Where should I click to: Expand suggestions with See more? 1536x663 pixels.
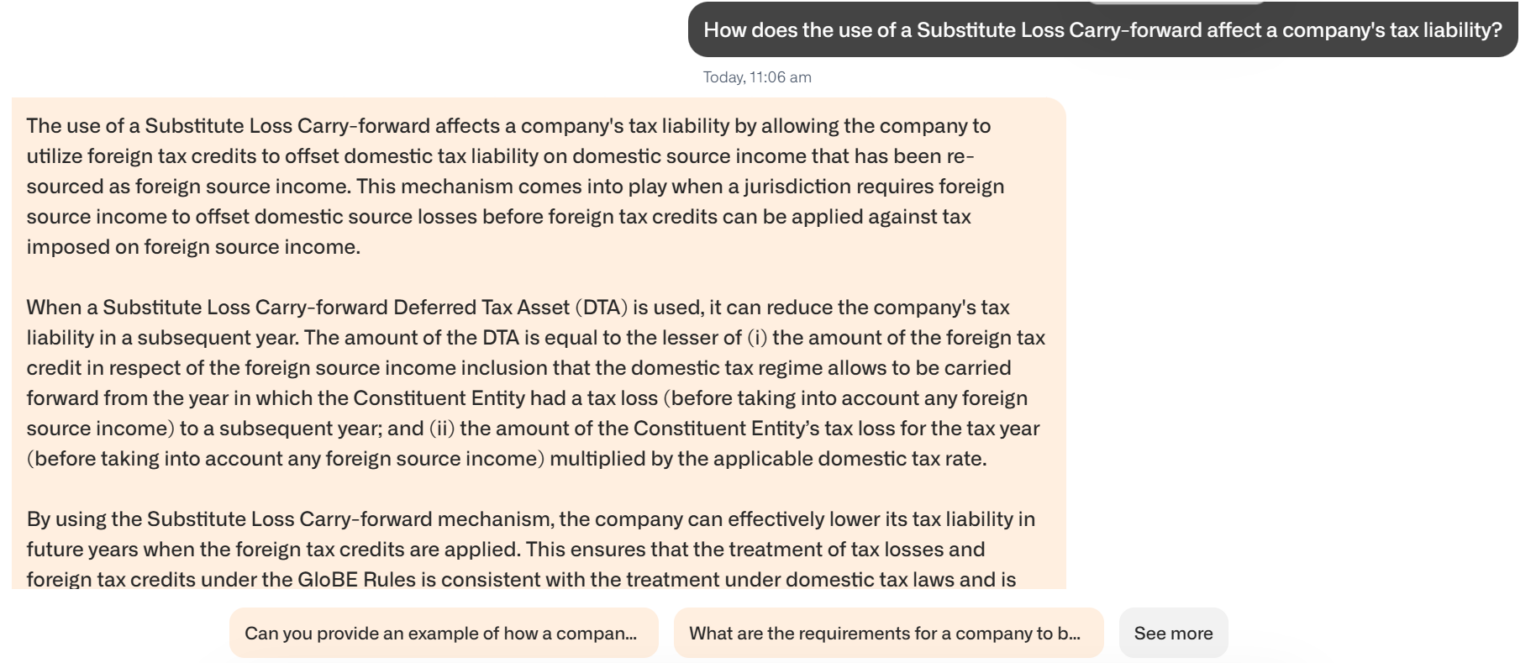[x=1172, y=633]
